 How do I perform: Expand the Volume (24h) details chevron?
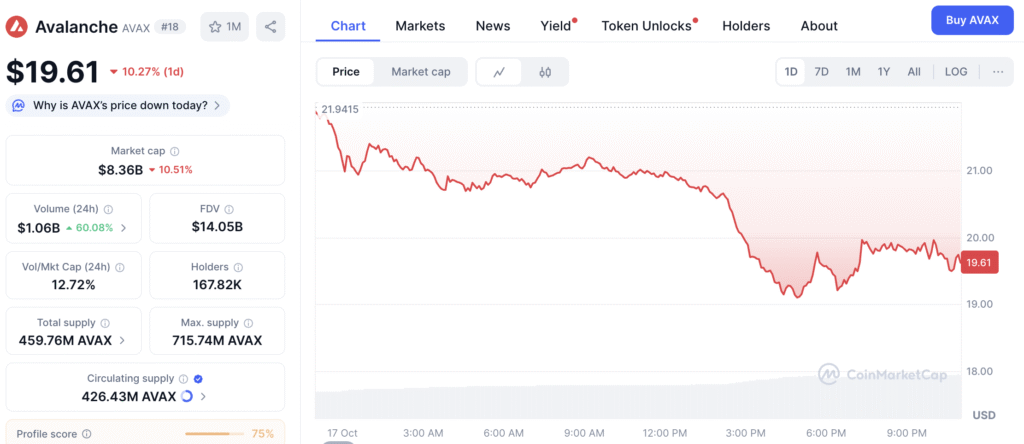pyautogui.click(x=124, y=227)
